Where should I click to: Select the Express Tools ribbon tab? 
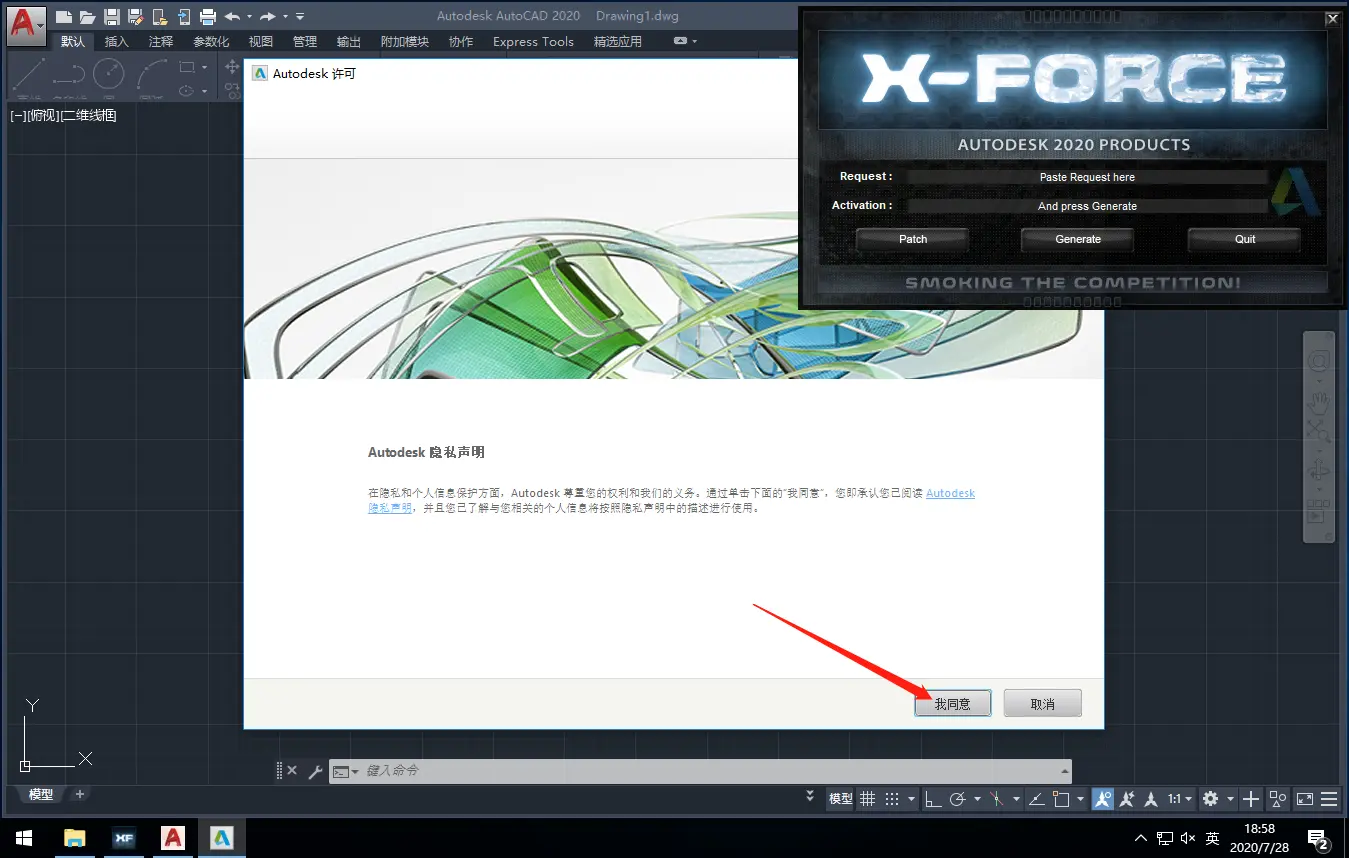(533, 41)
